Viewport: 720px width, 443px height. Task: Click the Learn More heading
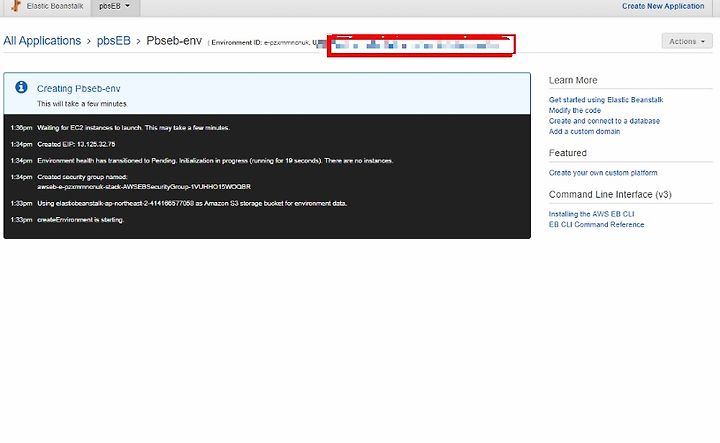click(x=573, y=80)
